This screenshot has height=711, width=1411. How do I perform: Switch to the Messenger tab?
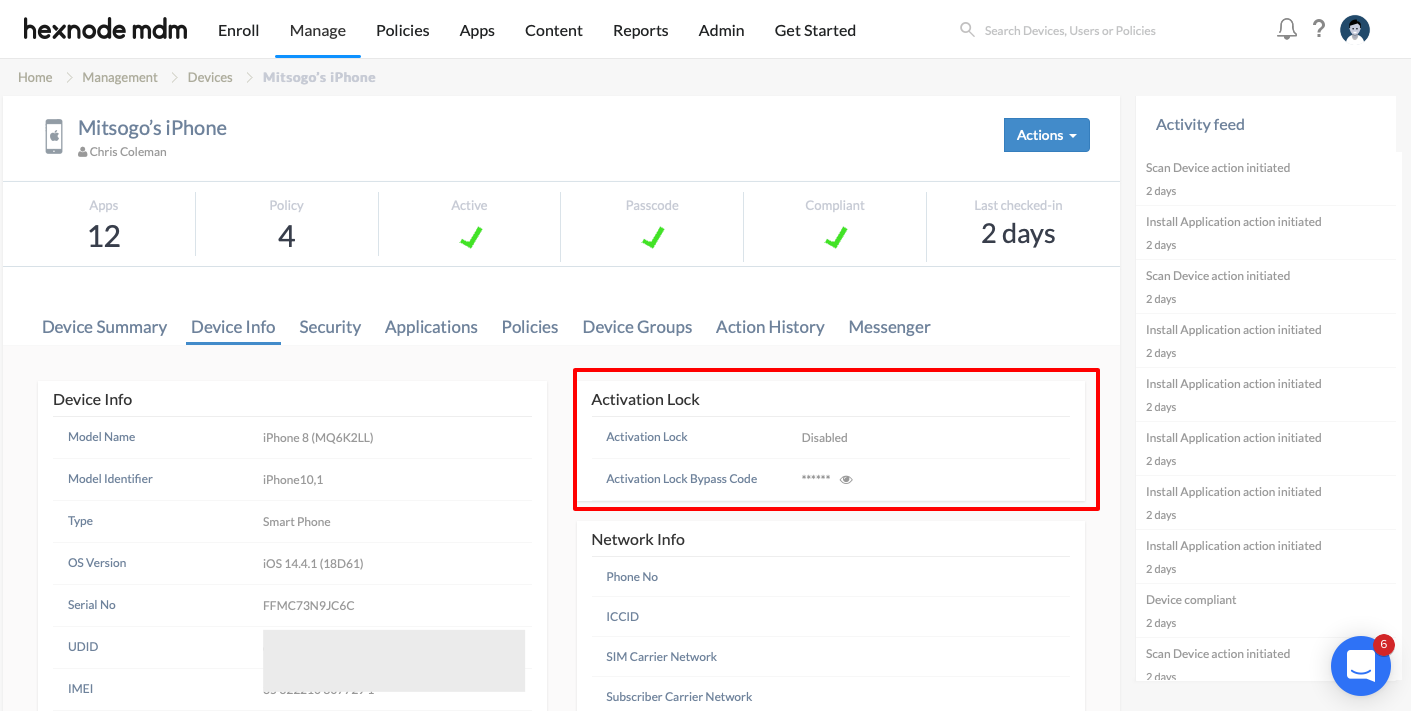click(x=889, y=327)
